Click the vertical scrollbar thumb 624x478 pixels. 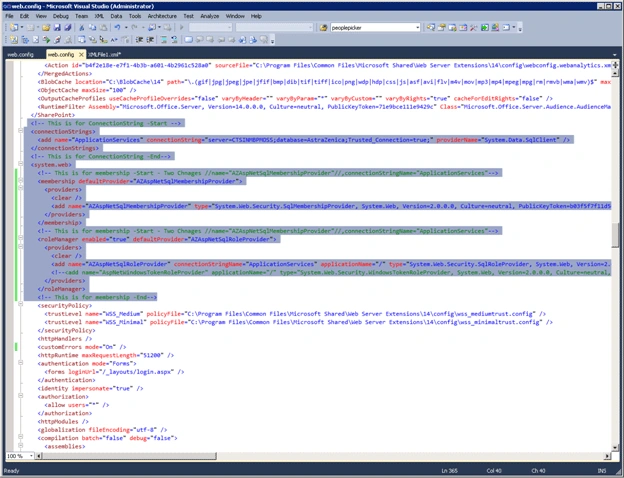tap(615, 235)
